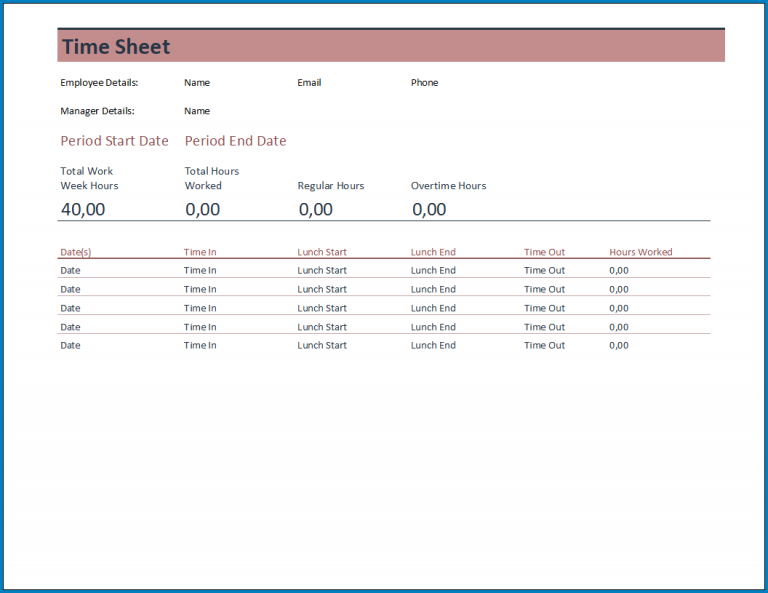Click the Hours Worked column header
The width and height of the screenshot is (768, 593).
pos(641,252)
